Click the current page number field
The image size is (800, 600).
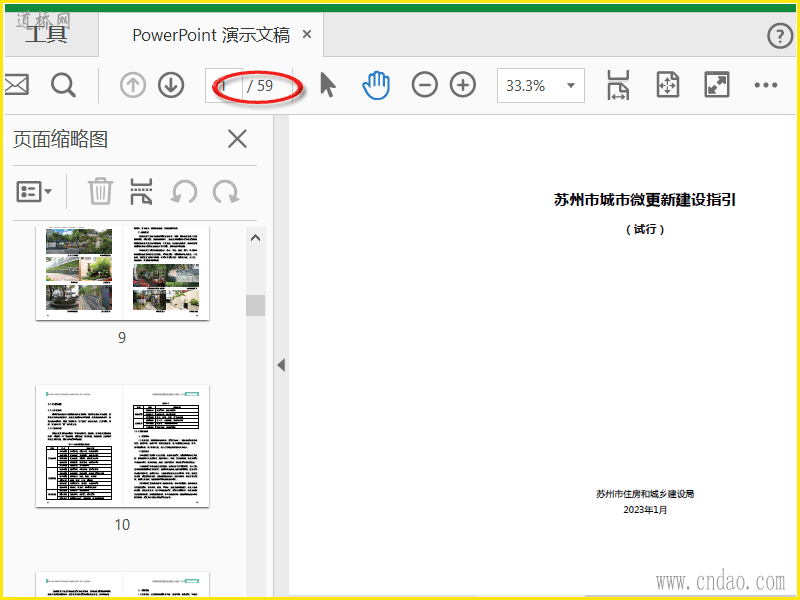coord(224,85)
